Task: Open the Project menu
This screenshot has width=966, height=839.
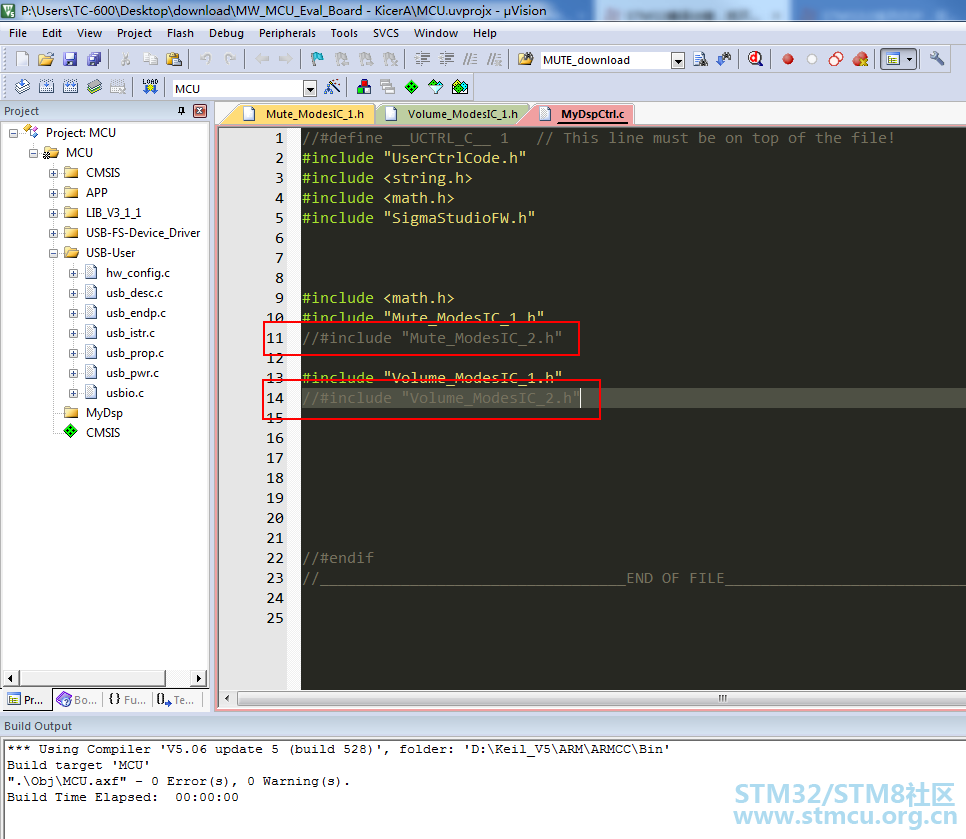Action: [134, 33]
